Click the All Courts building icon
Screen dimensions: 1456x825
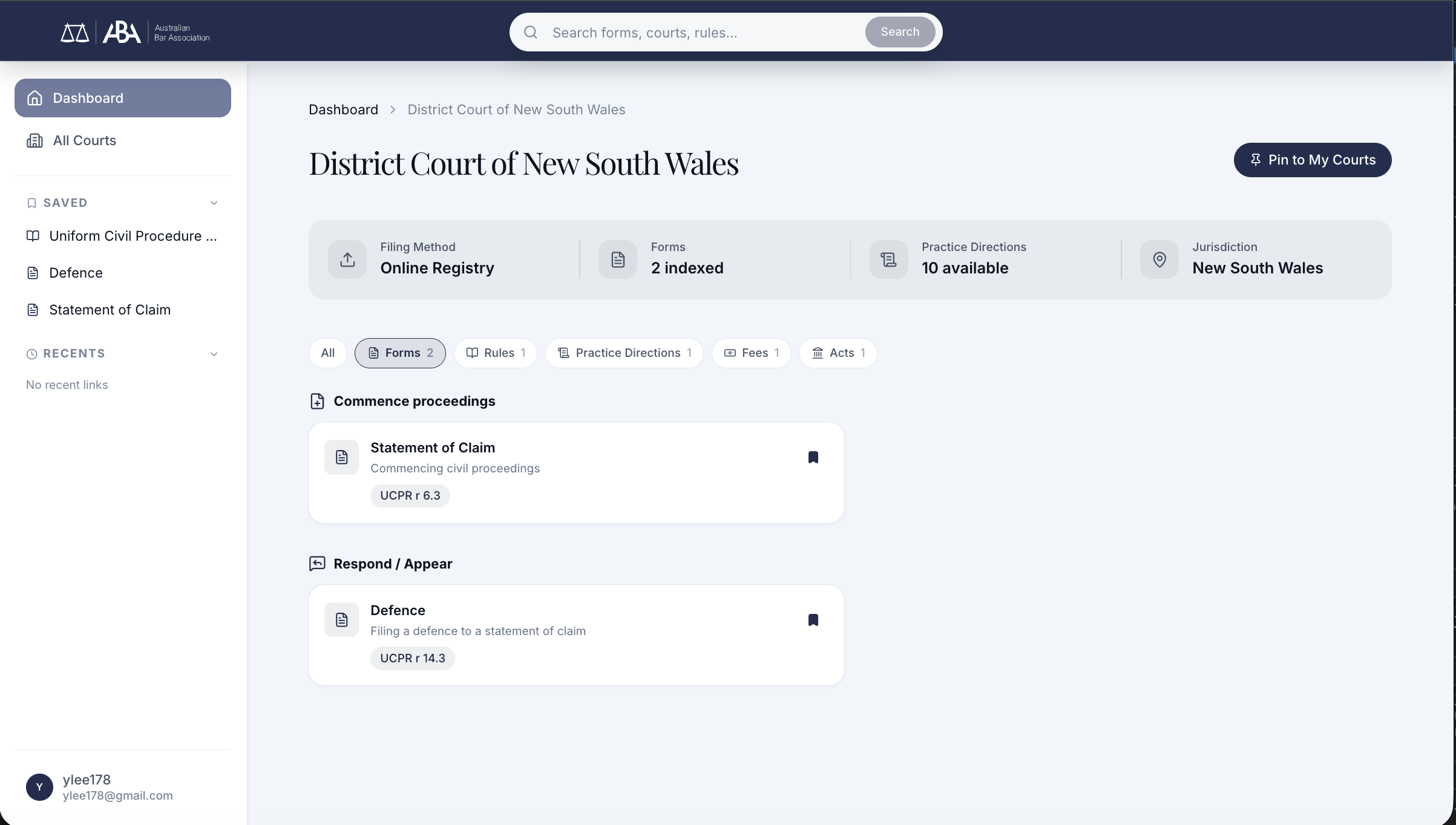[x=34, y=140]
